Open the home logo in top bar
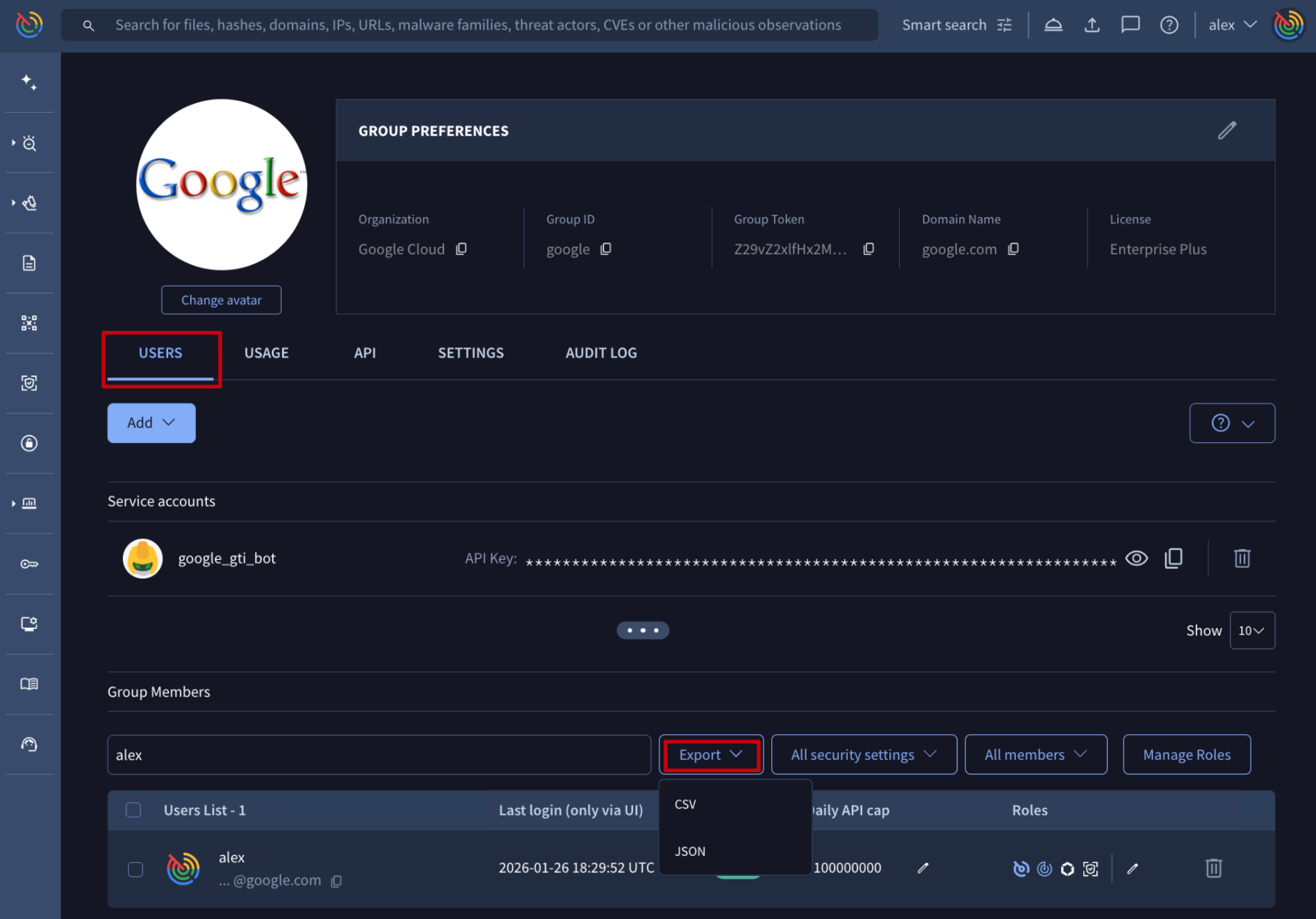Screen dimensions: 1316x919 tap(29, 25)
